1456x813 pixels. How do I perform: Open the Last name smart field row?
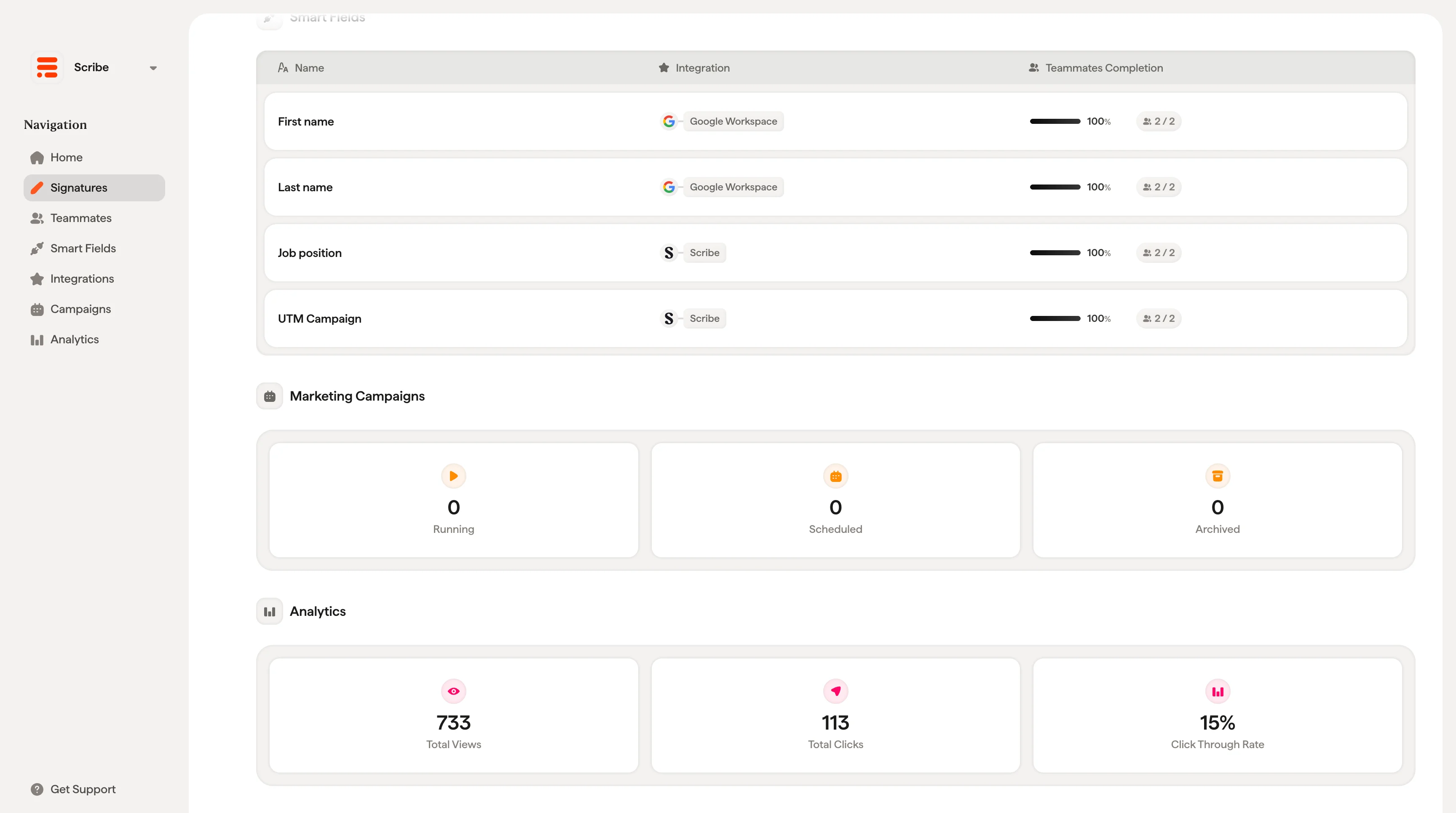tap(835, 187)
